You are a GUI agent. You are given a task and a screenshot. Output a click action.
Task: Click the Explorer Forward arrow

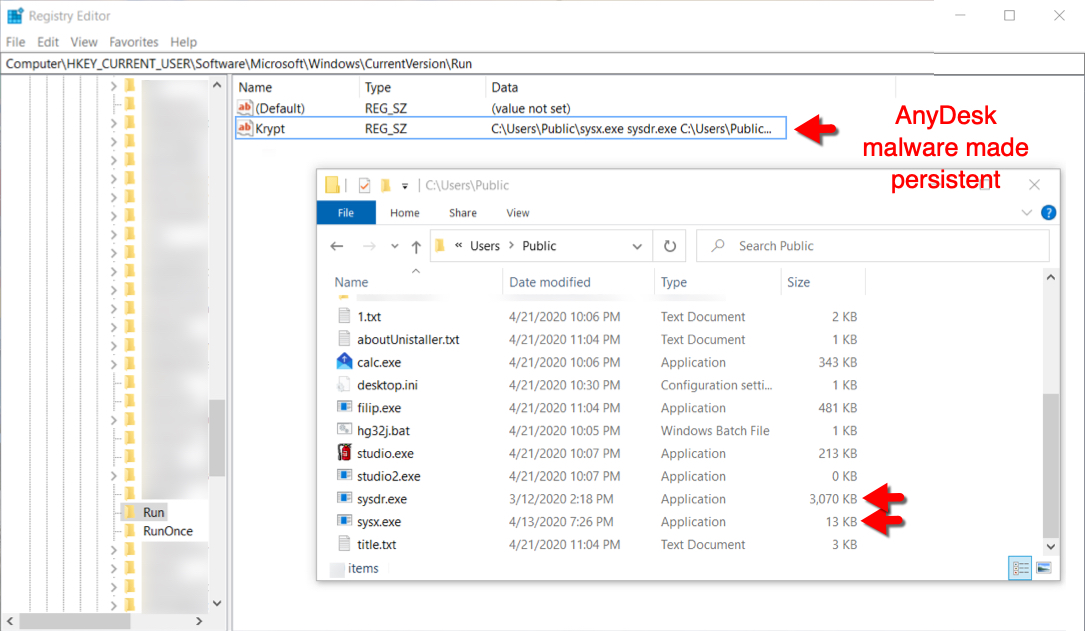point(370,246)
